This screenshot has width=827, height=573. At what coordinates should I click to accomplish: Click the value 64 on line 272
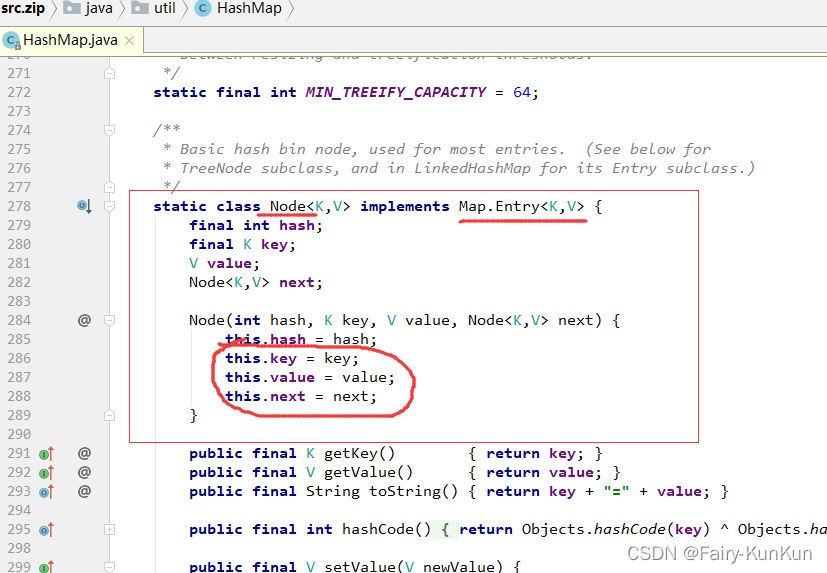[x=522, y=92]
